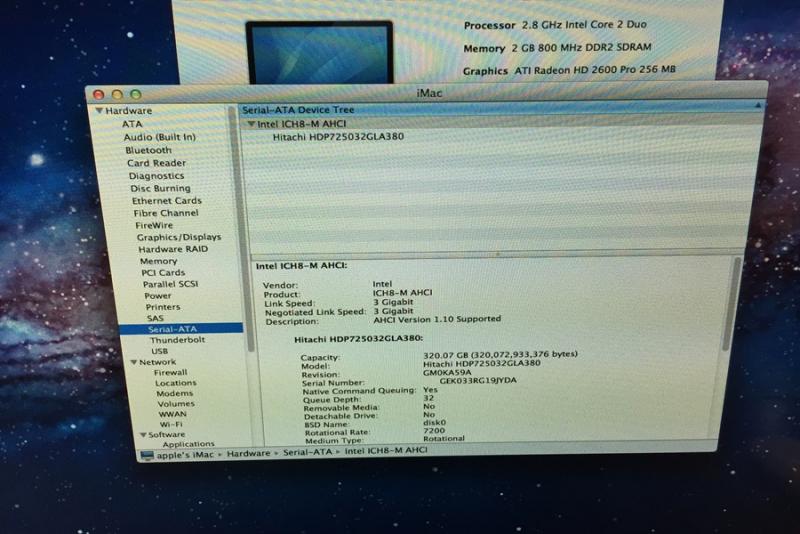
Task: Select USB in the sidebar
Action: pos(160,351)
